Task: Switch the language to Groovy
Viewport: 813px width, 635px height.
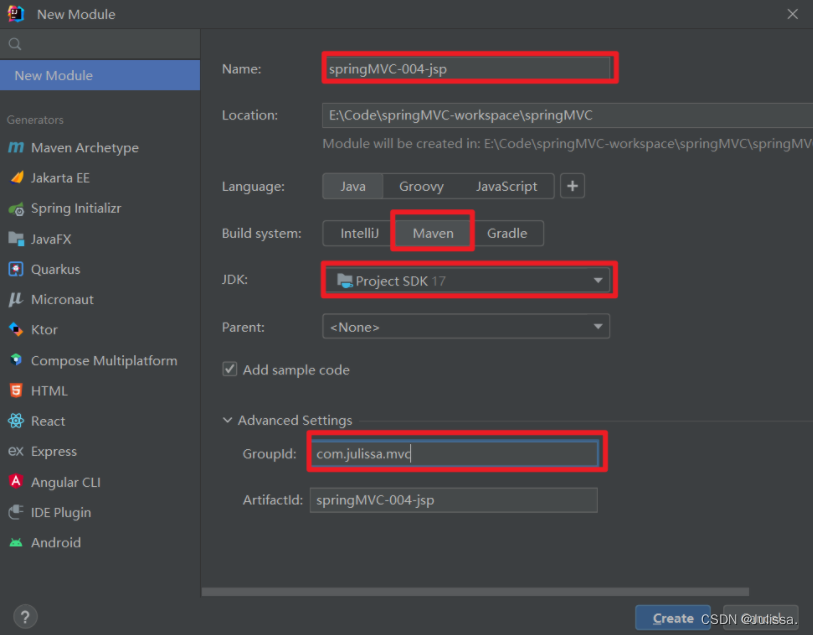Action: pos(421,185)
